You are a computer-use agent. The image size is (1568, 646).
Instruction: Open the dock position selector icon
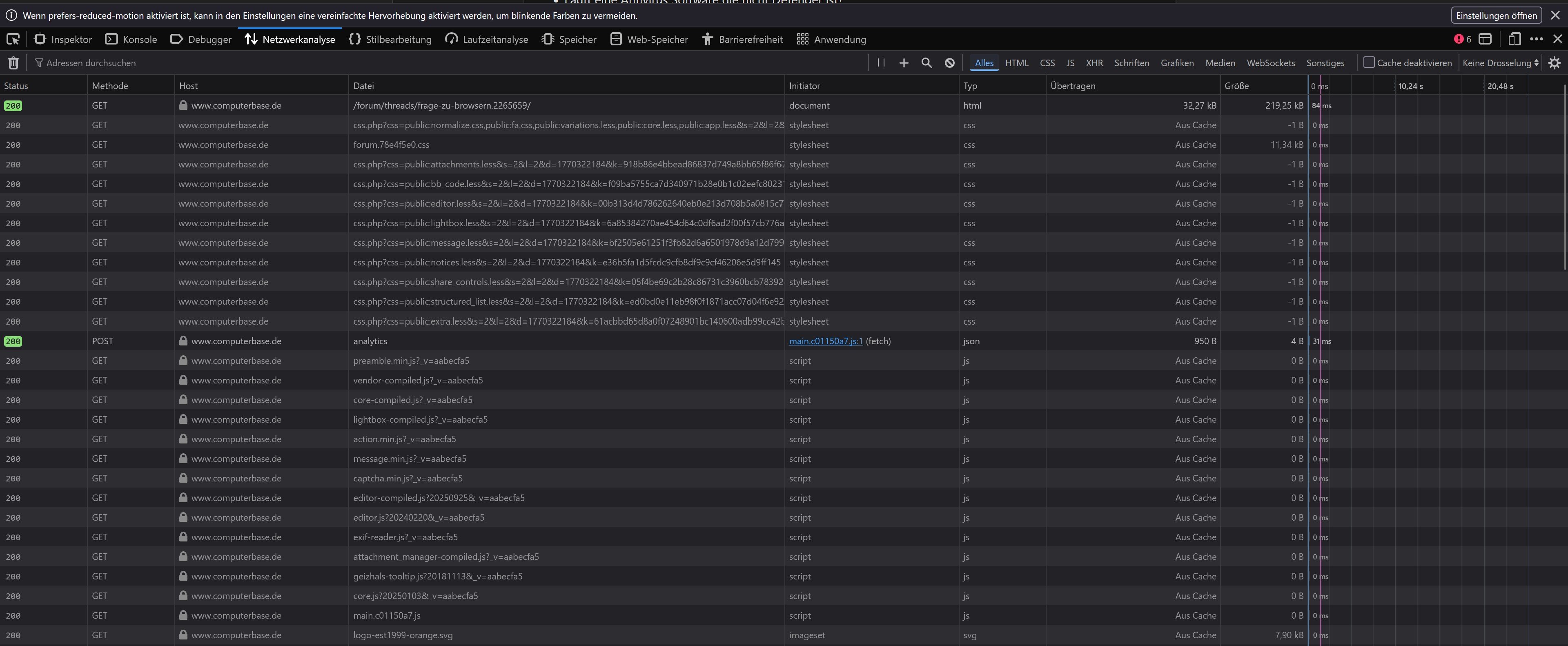[x=1485, y=39]
